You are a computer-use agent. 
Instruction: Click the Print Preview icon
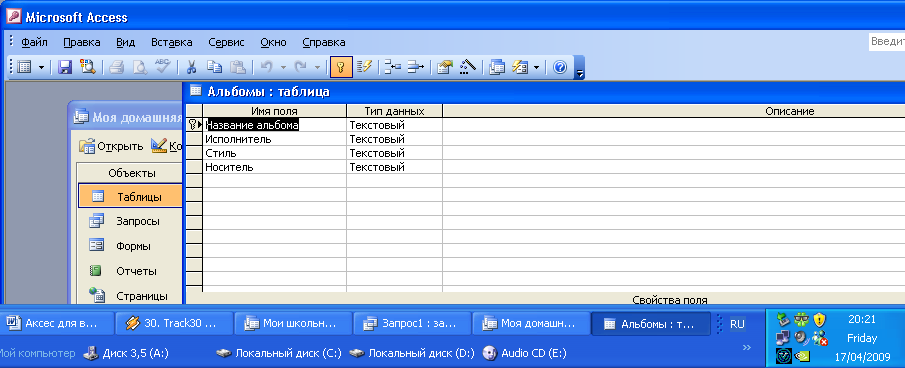tap(140, 67)
